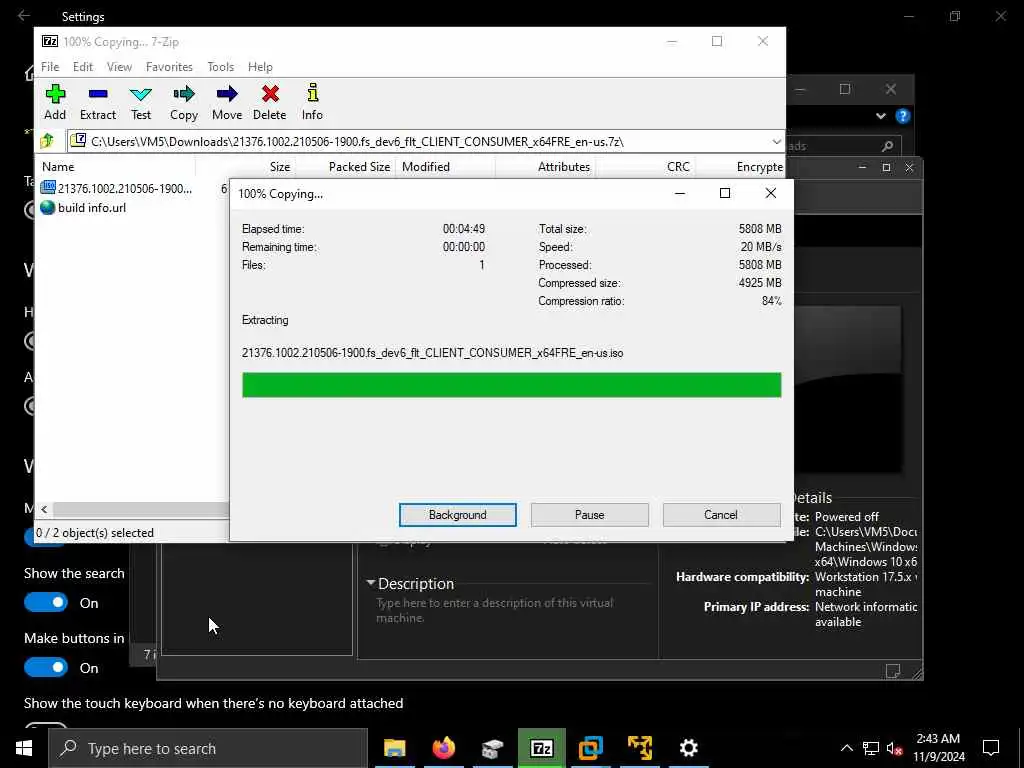
Task: Click the 7-Zip archive path field
Action: 418,142
